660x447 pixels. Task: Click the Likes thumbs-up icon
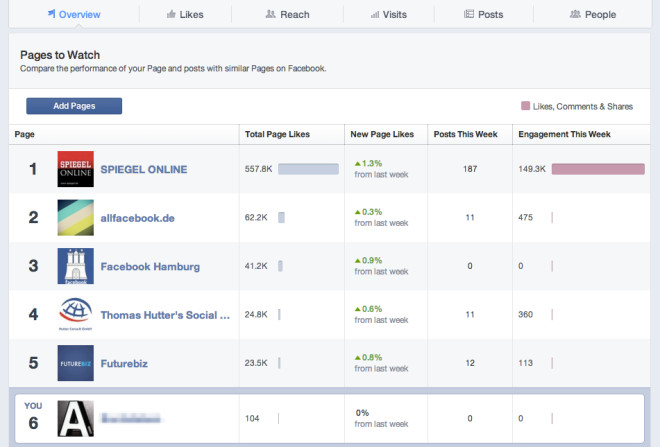(x=171, y=14)
